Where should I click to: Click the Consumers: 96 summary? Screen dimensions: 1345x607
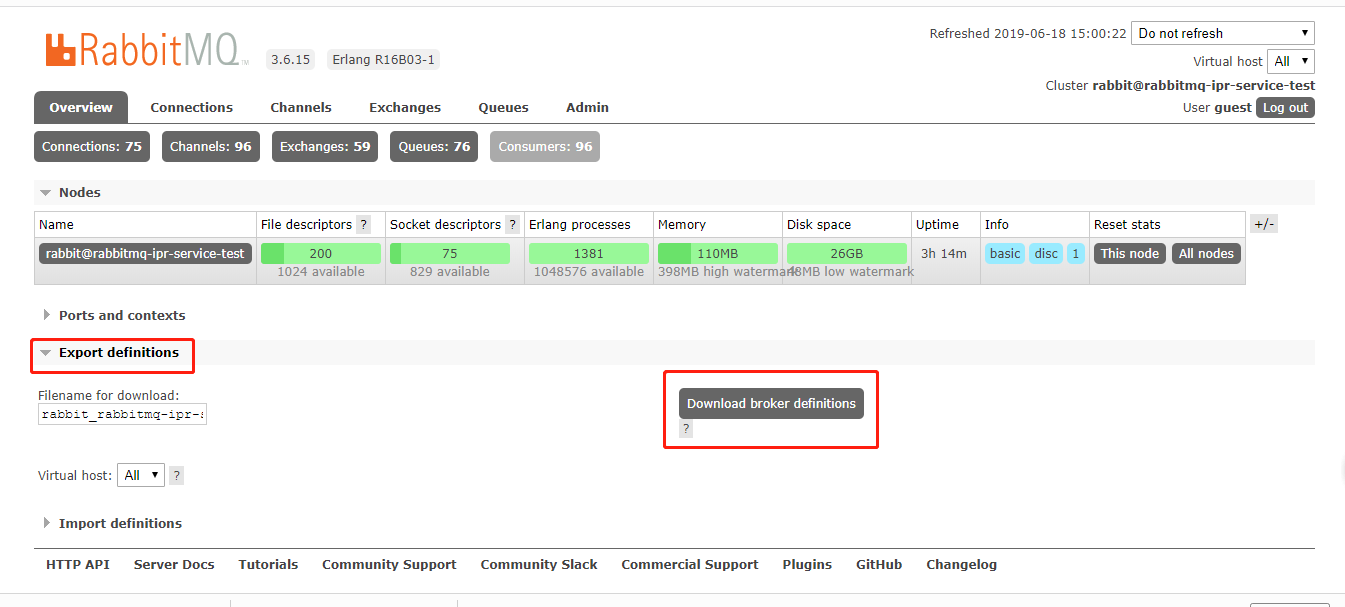pos(545,146)
